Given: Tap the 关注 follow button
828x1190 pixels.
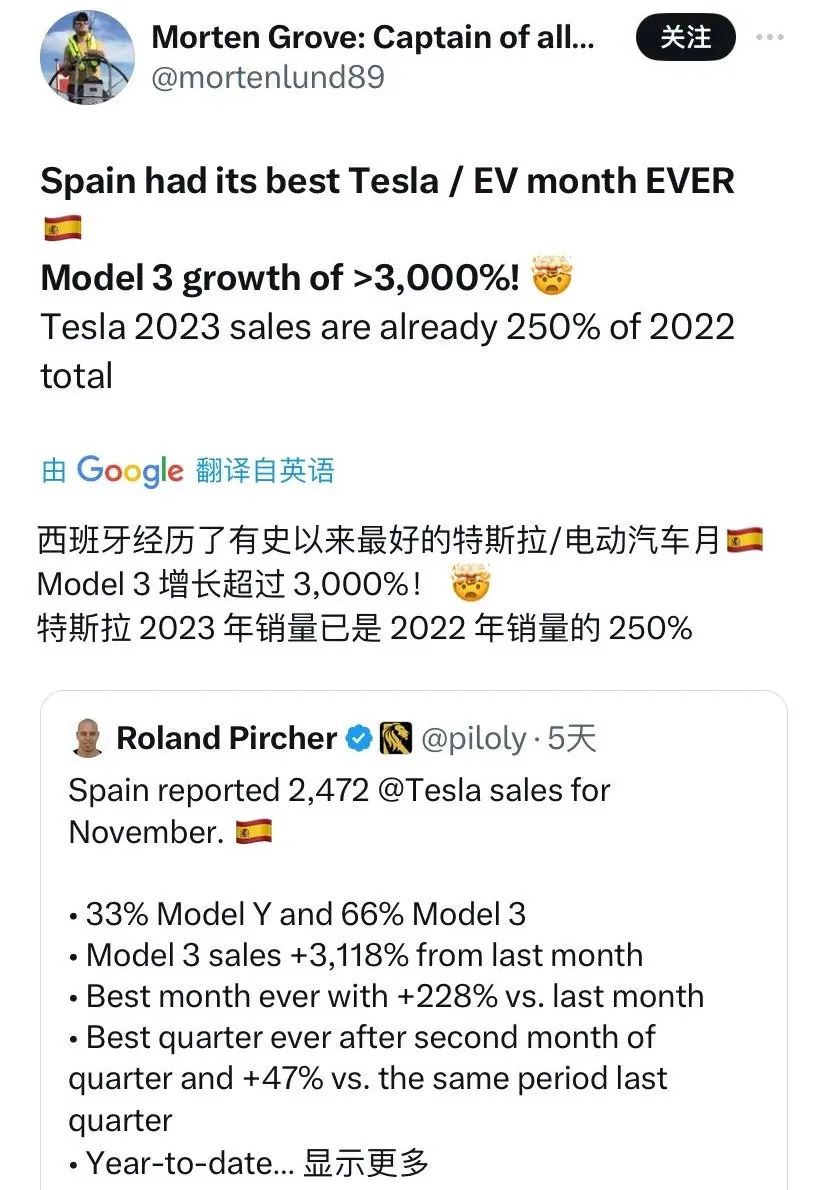Looking at the screenshot, I should click(685, 36).
